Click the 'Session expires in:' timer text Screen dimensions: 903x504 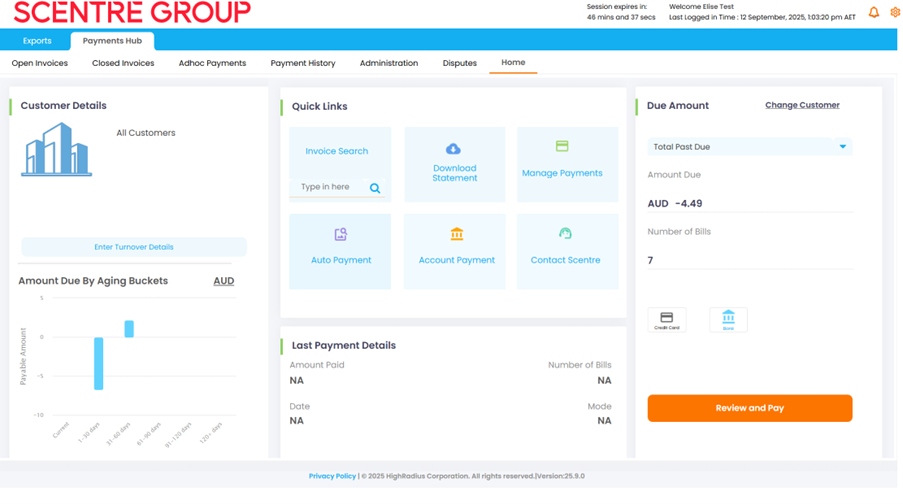point(617,7)
